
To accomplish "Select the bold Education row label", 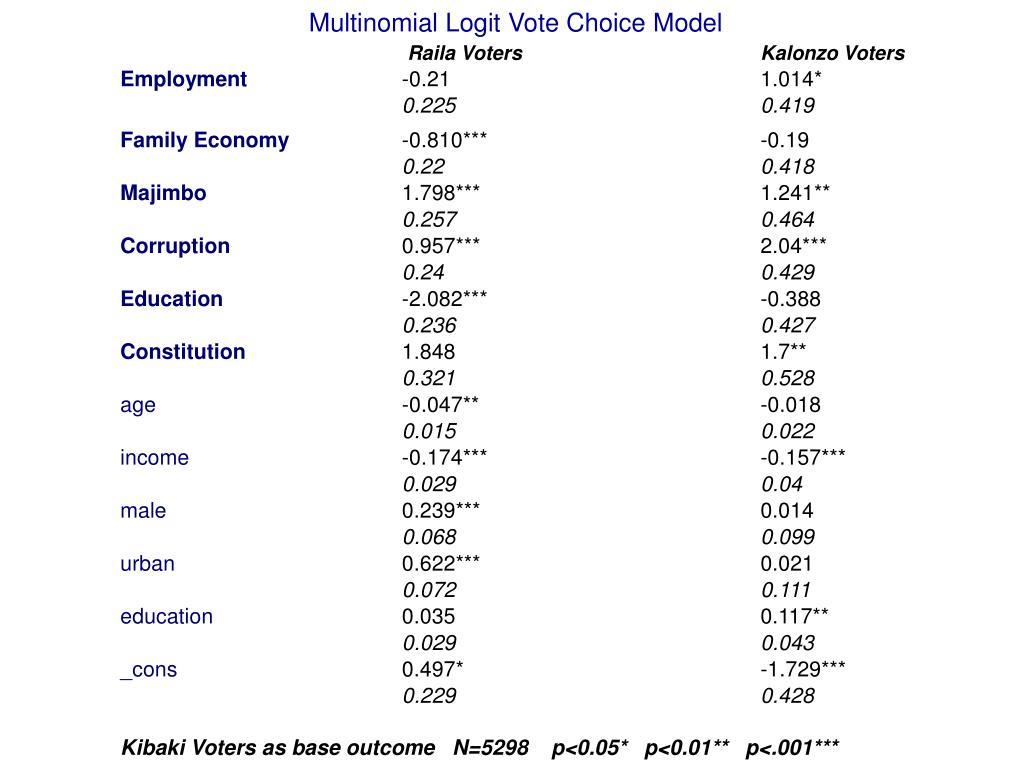I will click(172, 298).
